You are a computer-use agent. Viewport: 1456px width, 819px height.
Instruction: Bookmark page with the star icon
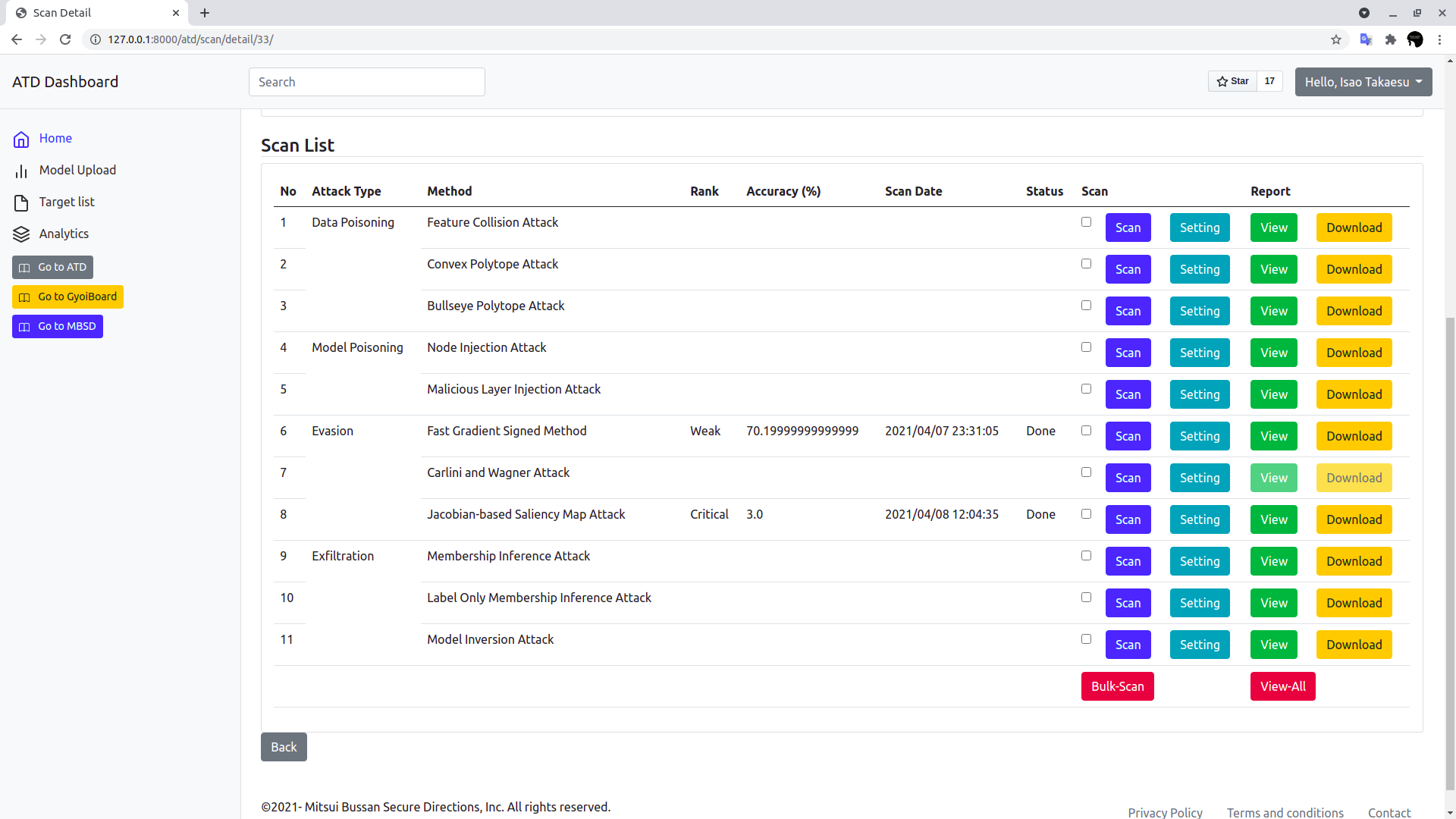pos(1336,39)
